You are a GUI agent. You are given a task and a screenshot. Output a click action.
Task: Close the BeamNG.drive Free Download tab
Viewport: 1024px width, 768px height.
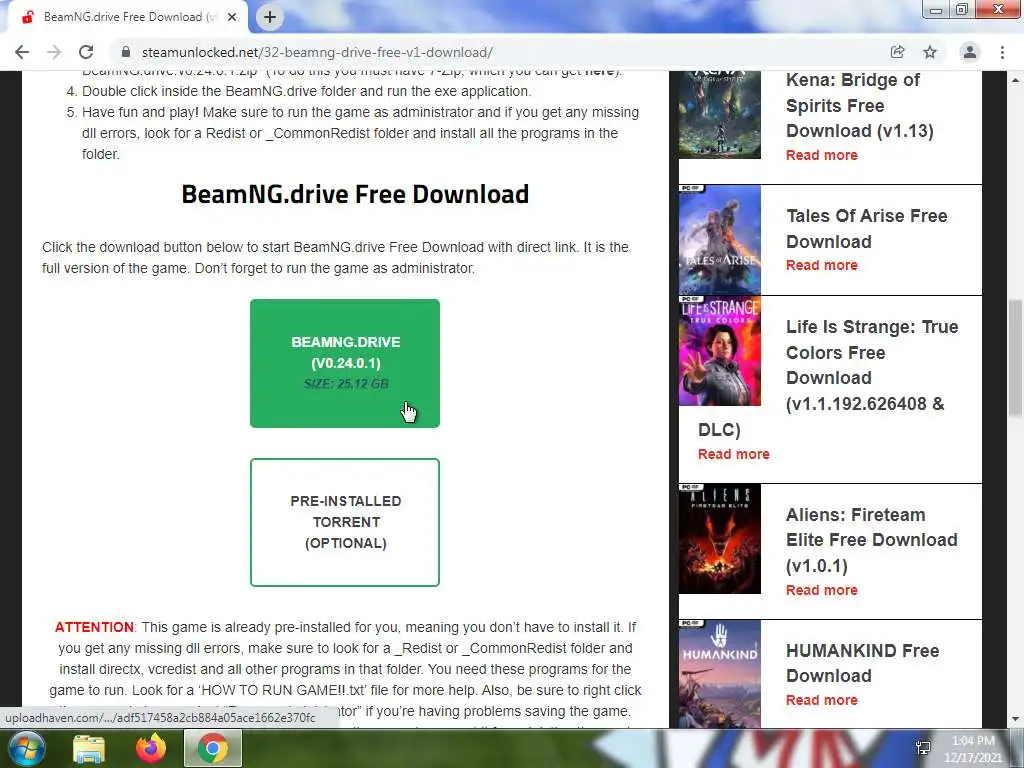tap(232, 17)
